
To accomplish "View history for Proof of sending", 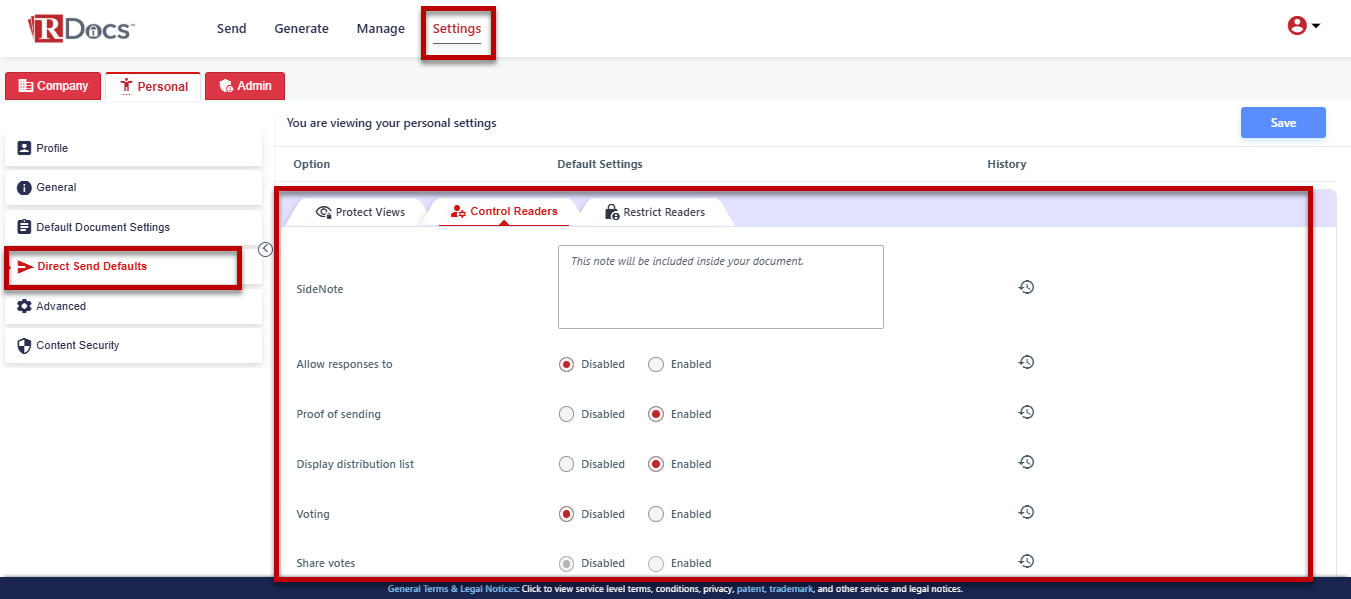I will [x=1026, y=412].
